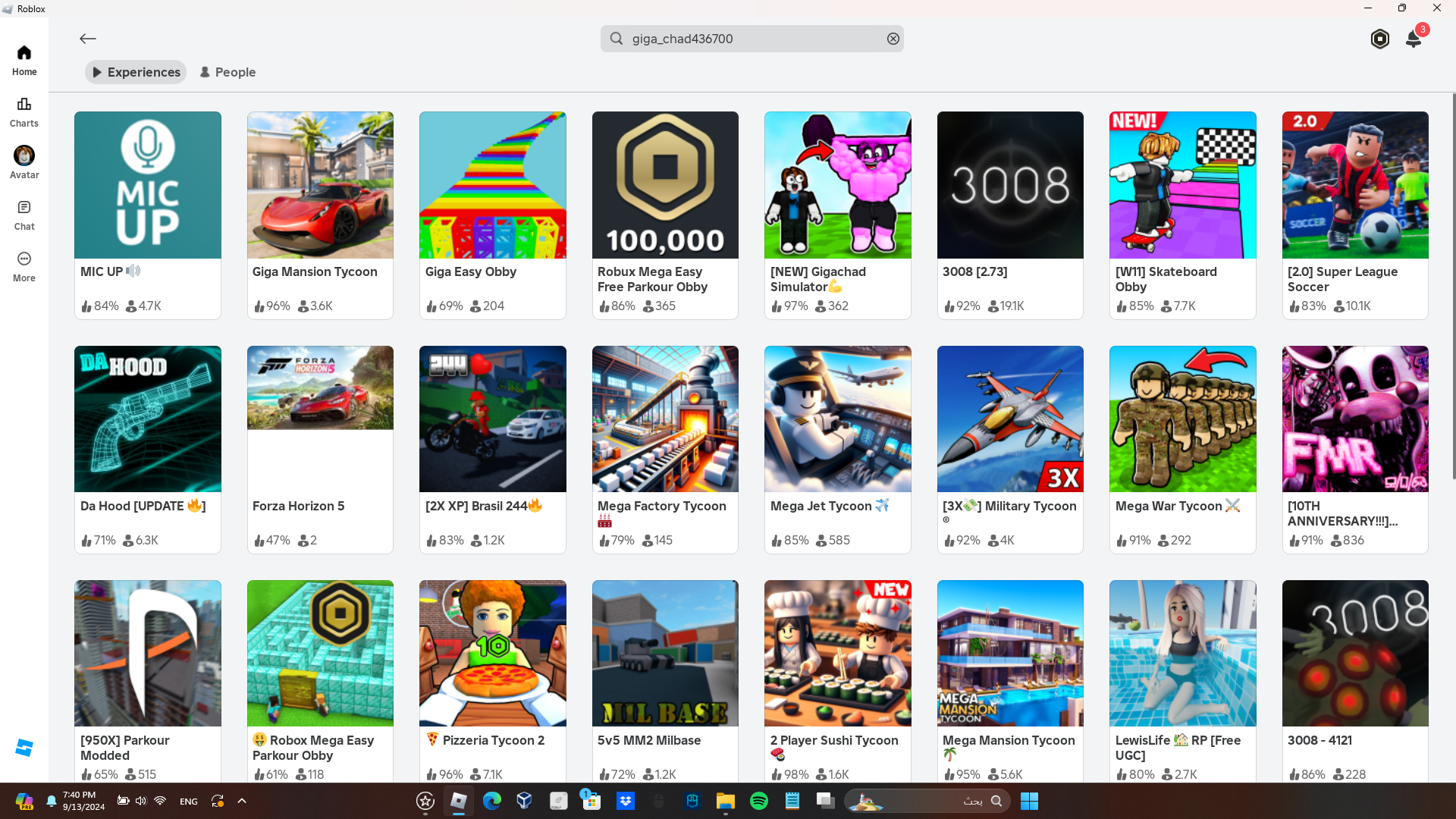Click the Giga Mansion Tycoon title

pos(315,271)
